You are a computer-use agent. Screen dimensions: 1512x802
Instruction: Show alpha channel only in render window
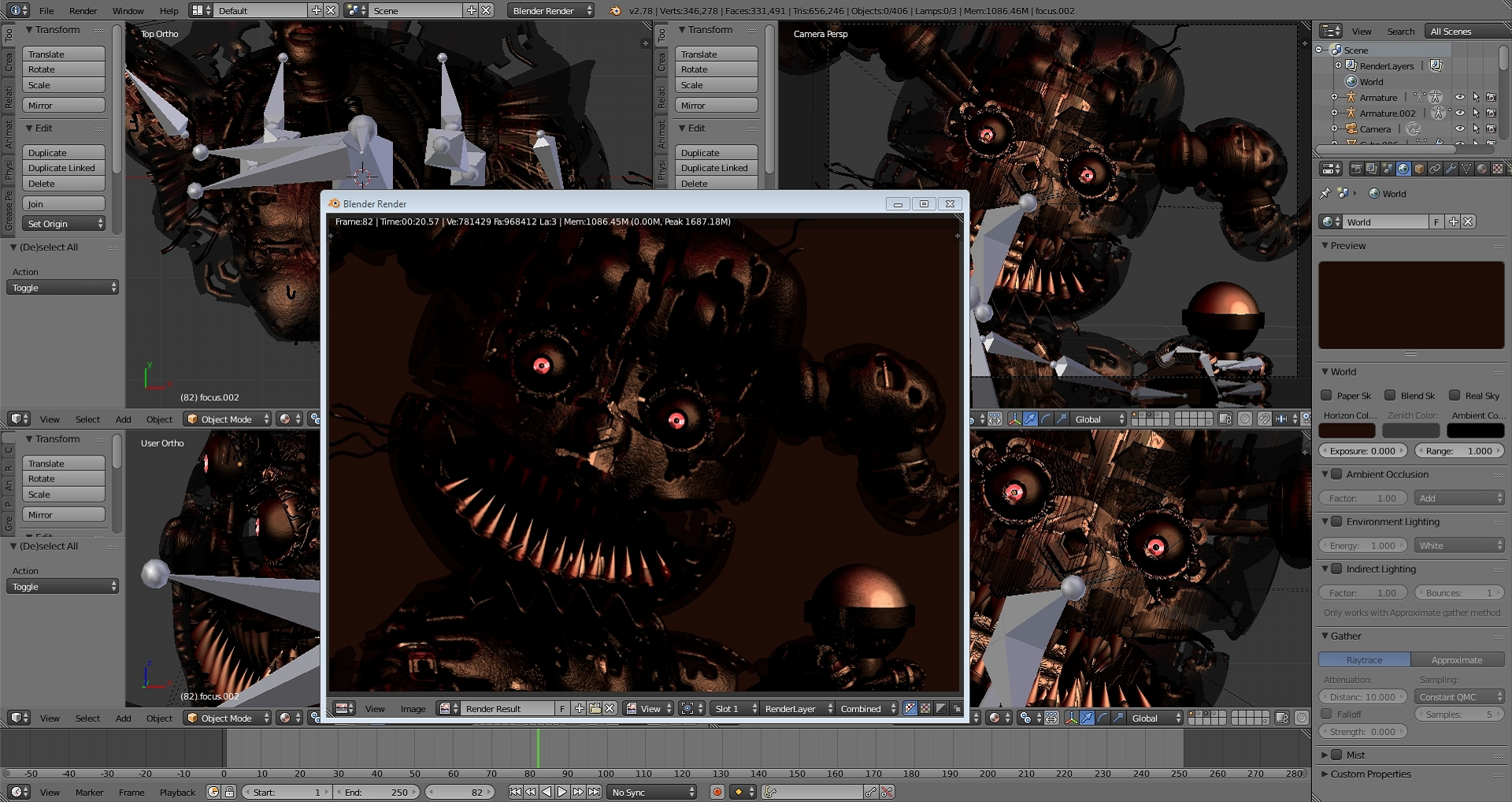coord(940,708)
